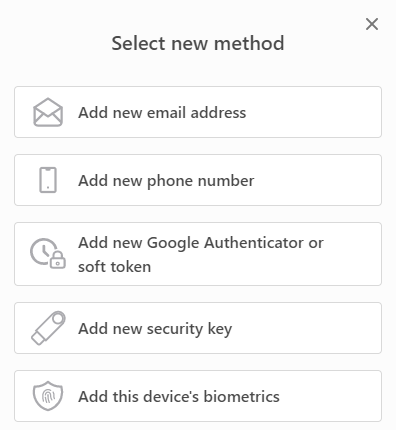Choose Add new email address option

[x=198, y=112]
